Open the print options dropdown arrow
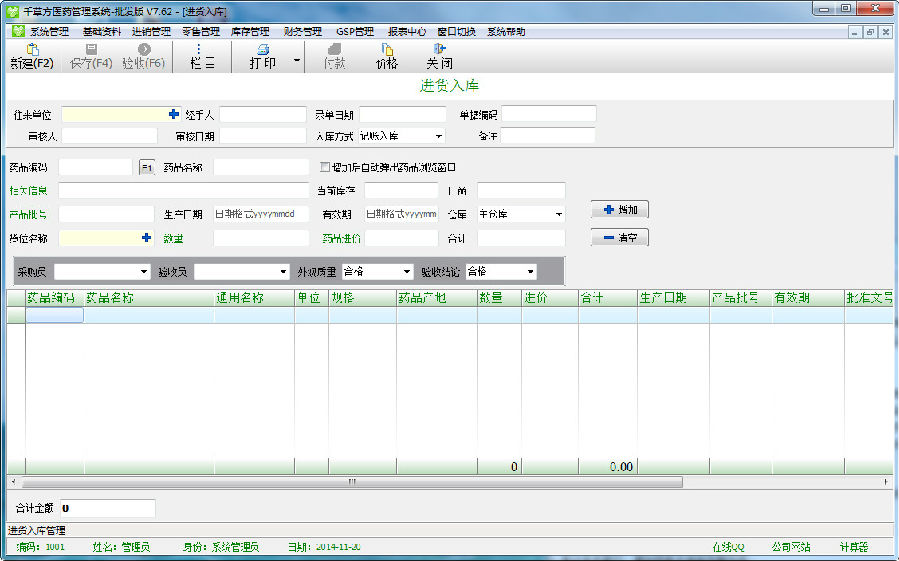 (296, 60)
